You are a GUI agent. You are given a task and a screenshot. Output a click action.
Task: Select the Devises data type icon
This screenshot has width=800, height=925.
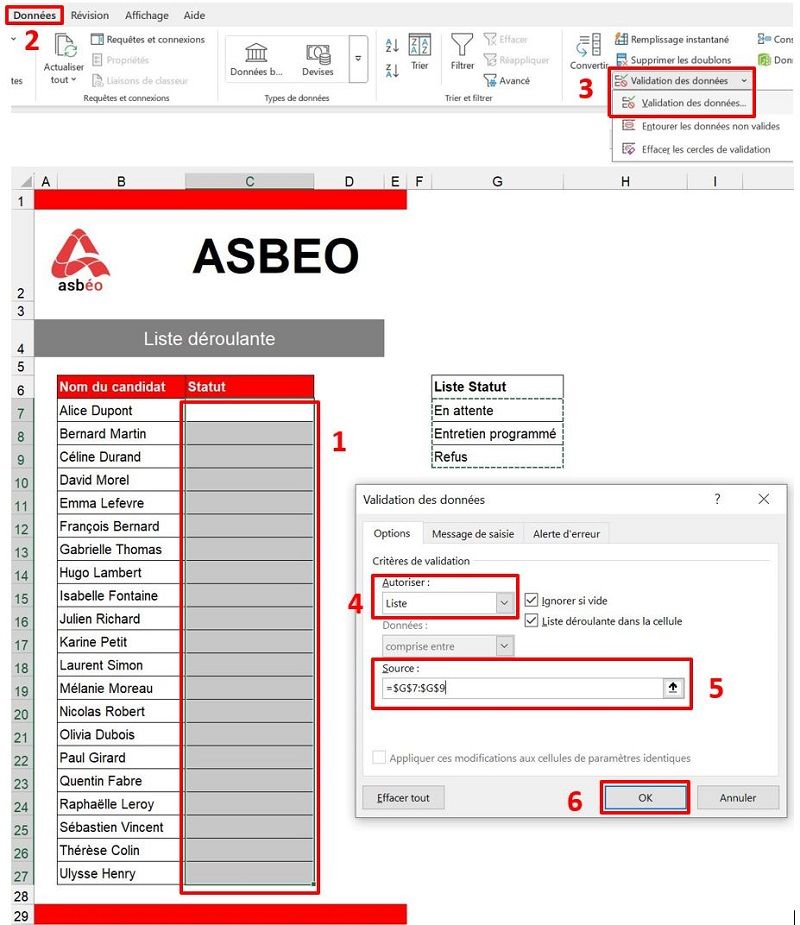tap(318, 55)
